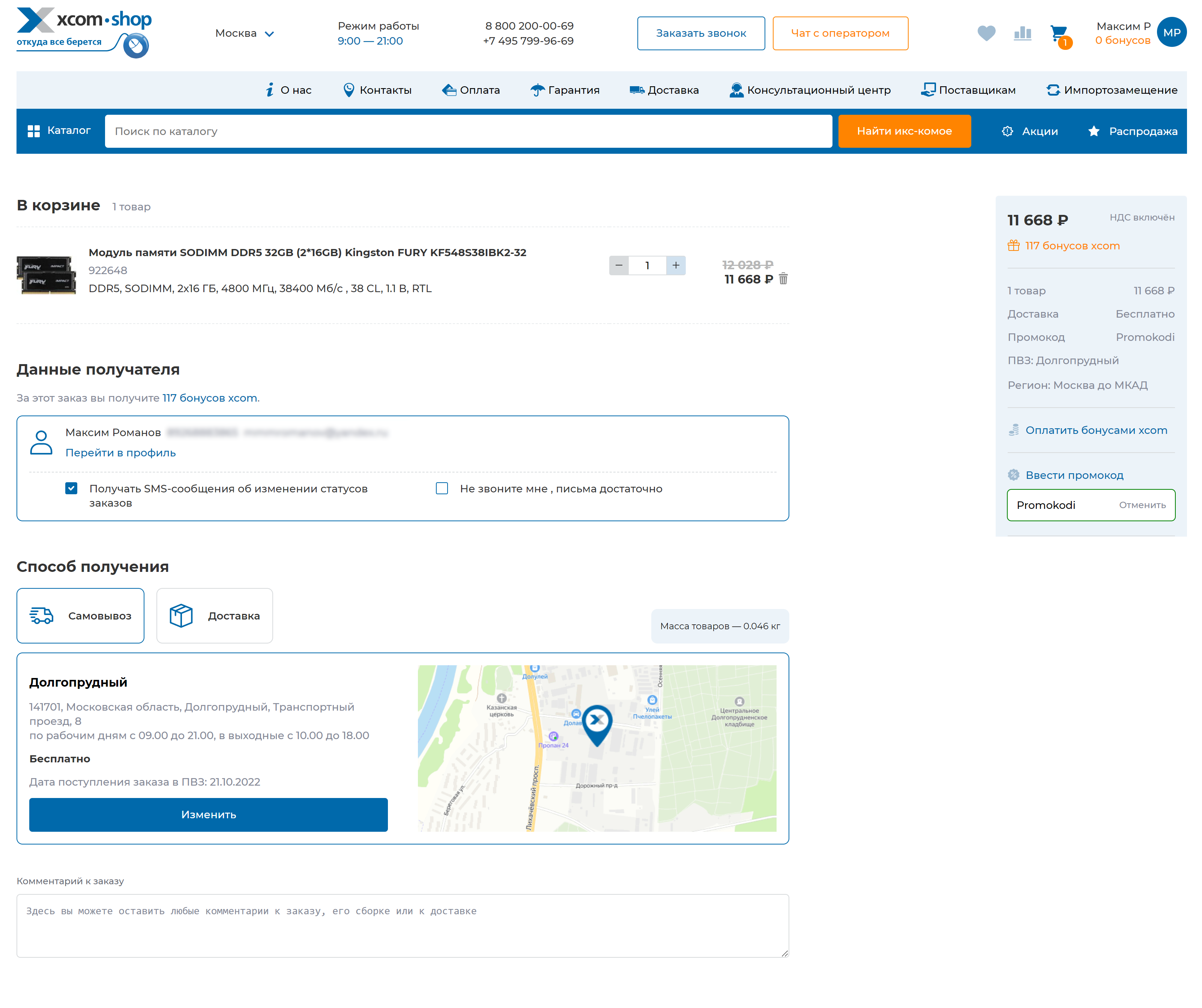Open Доставка top menu item

point(664,90)
